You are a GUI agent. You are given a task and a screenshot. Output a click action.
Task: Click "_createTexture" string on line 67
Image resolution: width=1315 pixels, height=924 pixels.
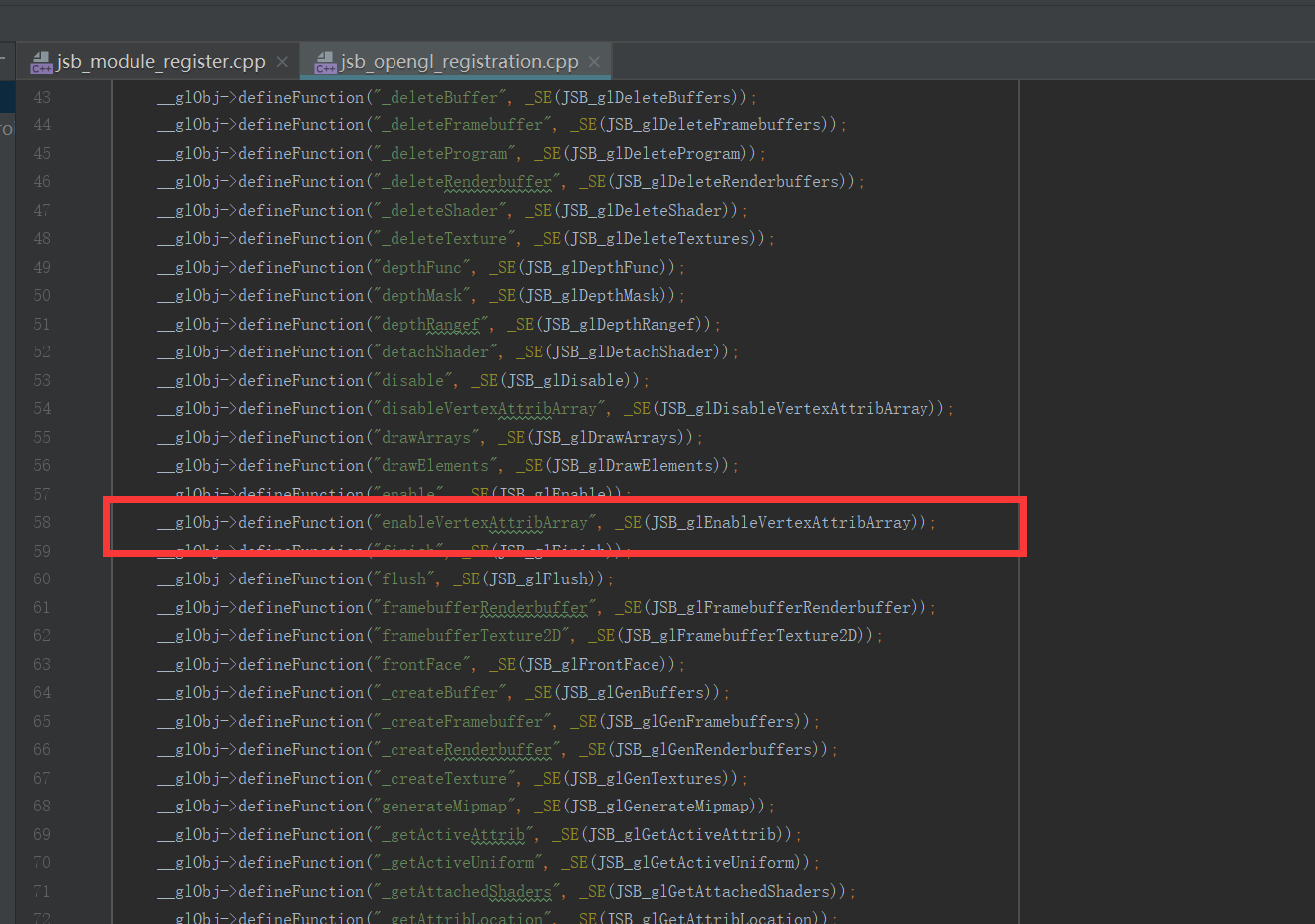[x=444, y=779]
